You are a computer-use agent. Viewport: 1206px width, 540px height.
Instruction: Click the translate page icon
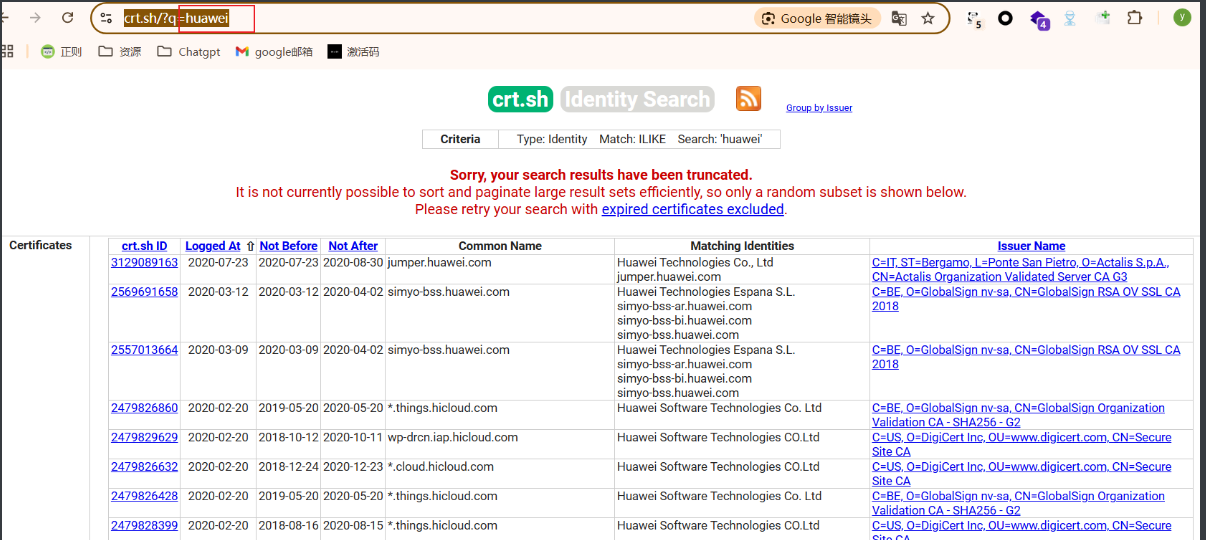click(899, 18)
